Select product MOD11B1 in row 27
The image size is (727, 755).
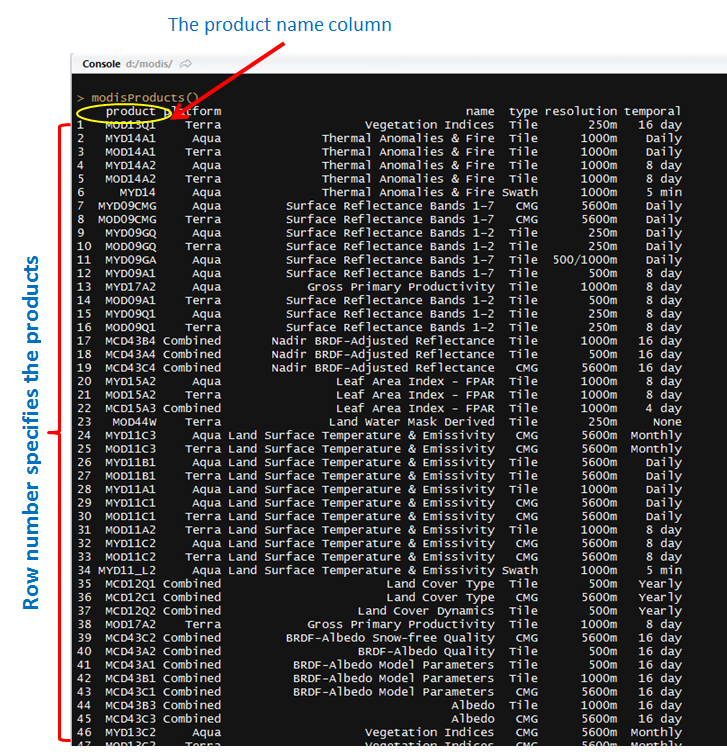(130, 476)
